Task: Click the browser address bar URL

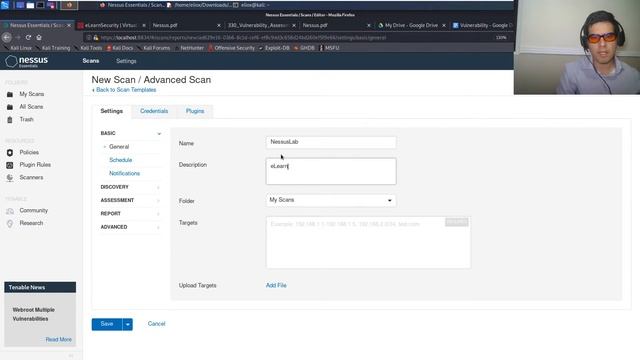Action: click(243, 38)
